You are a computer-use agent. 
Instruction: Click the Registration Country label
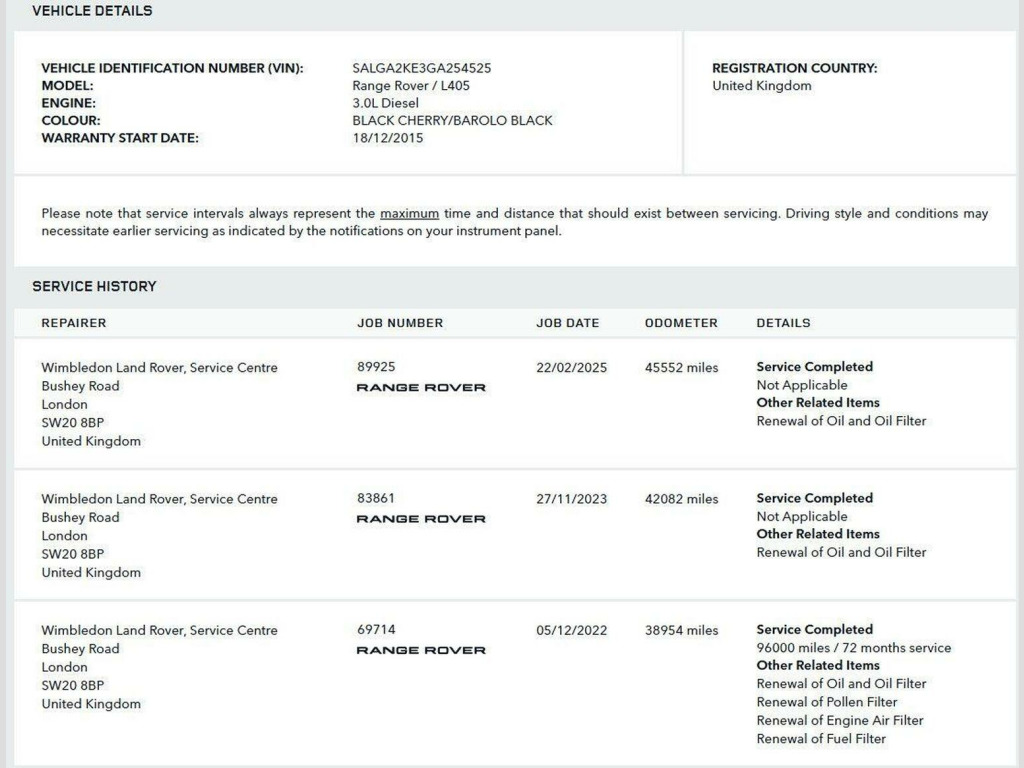(794, 68)
